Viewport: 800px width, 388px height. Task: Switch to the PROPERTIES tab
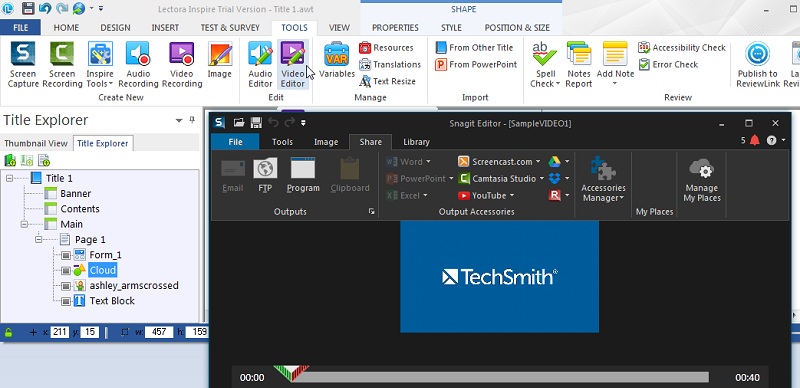click(x=395, y=28)
